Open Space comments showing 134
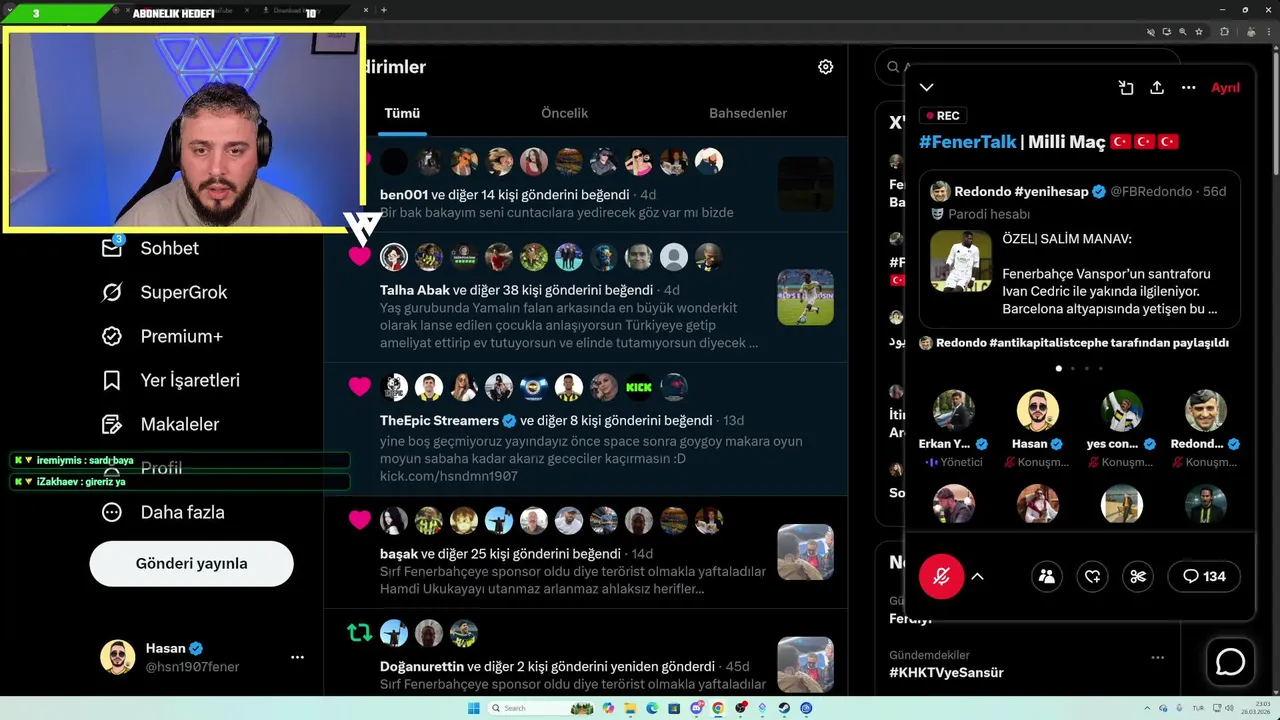The width and height of the screenshot is (1280, 720). coord(1204,576)
